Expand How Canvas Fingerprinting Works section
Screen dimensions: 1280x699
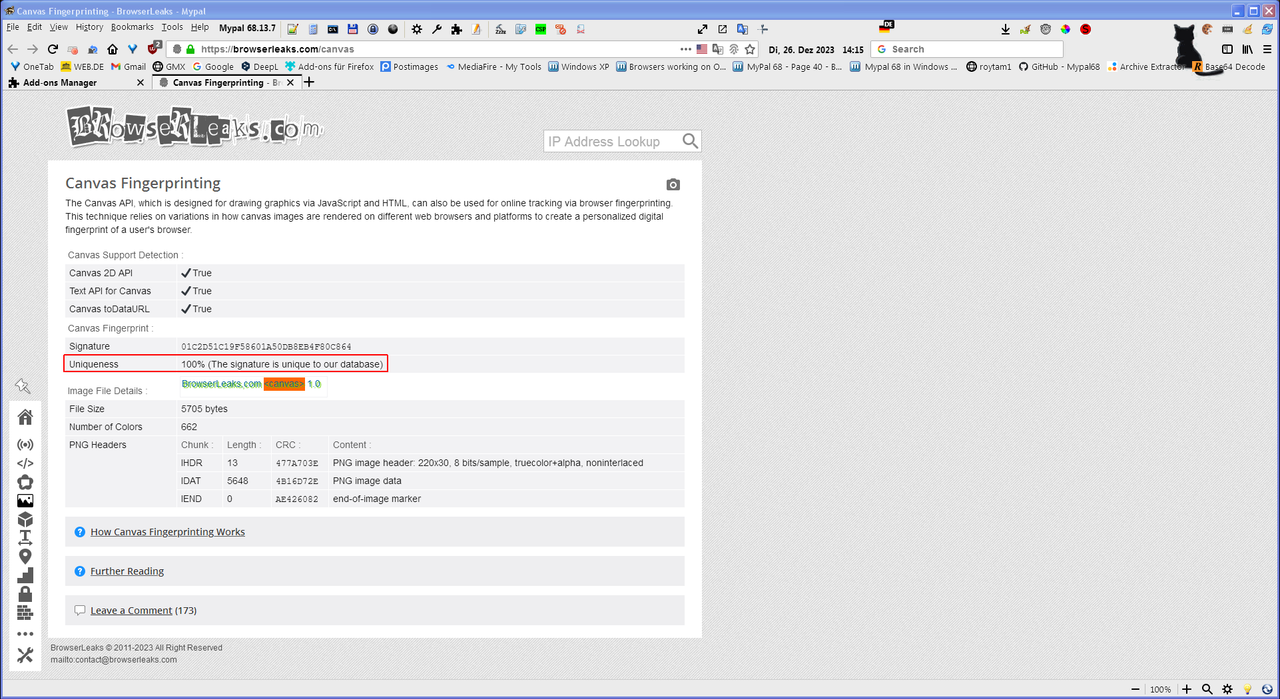coord(167,532)
